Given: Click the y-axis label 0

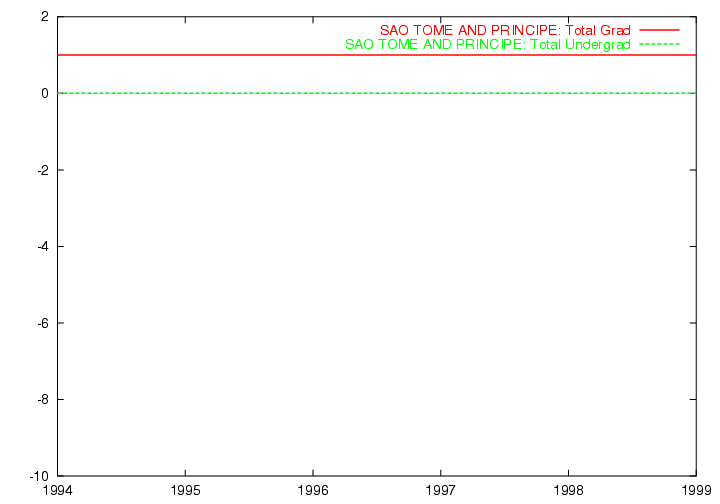Looking at the screenshot, I should tap(45, 94).
